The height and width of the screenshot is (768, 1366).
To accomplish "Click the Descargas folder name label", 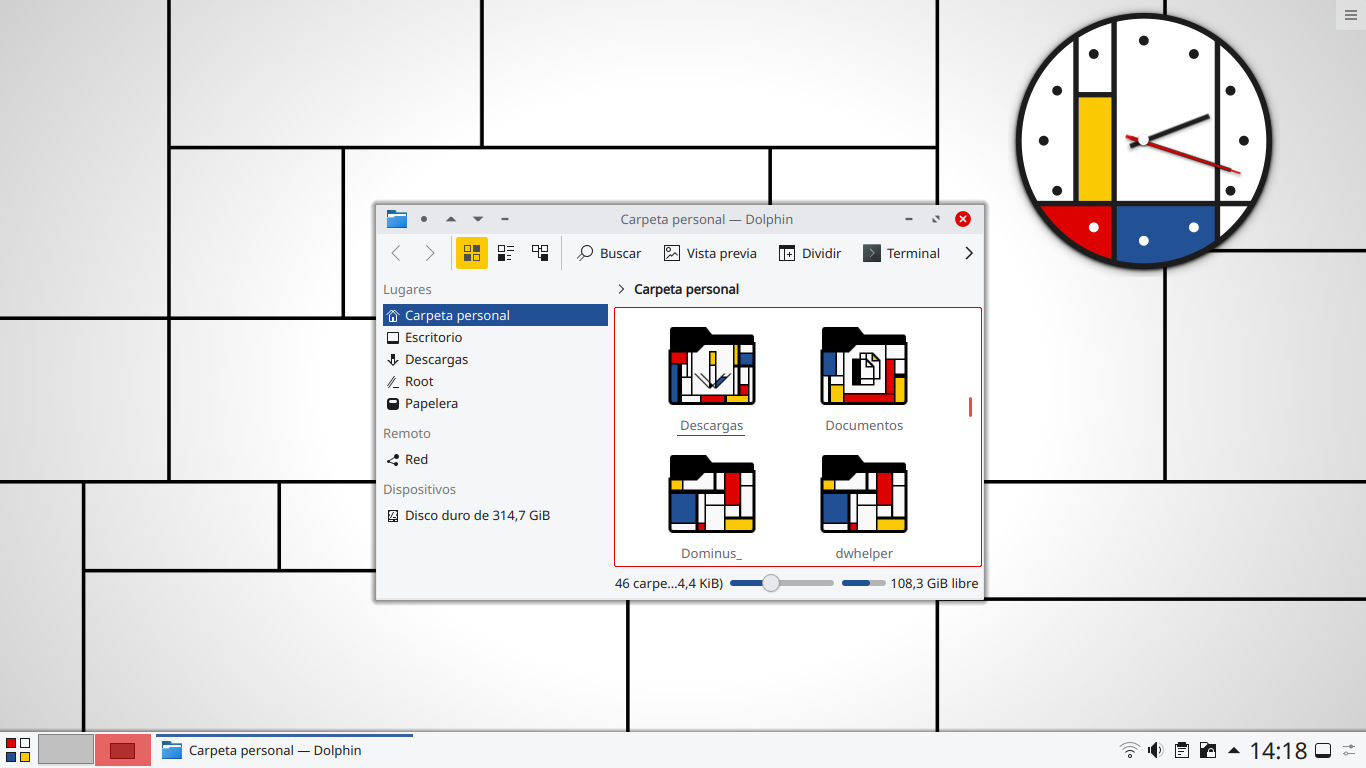I will click(712, 426).
